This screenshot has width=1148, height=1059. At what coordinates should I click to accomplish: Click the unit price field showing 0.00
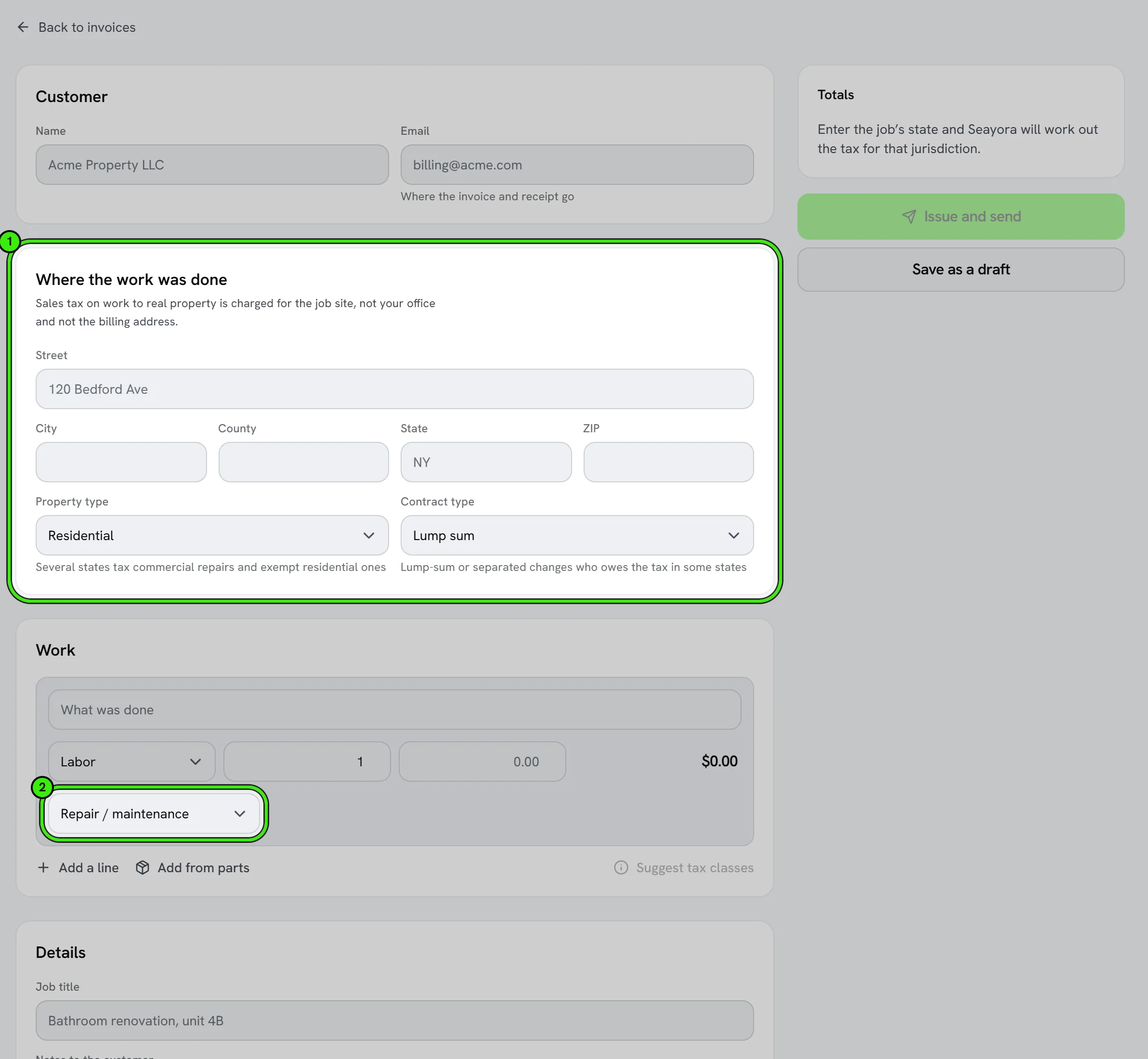482,761
